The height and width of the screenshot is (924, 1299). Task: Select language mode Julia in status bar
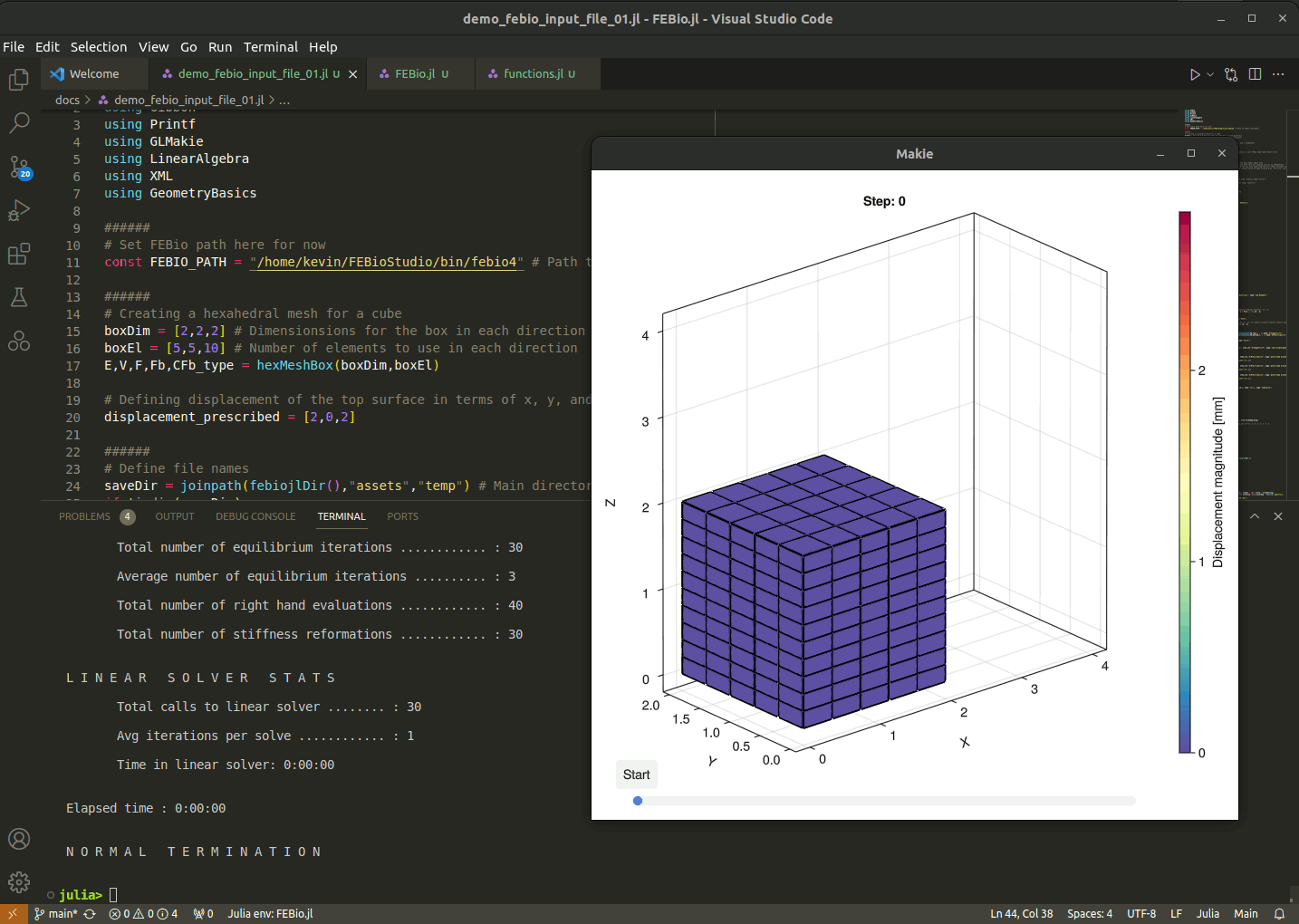1208,914
